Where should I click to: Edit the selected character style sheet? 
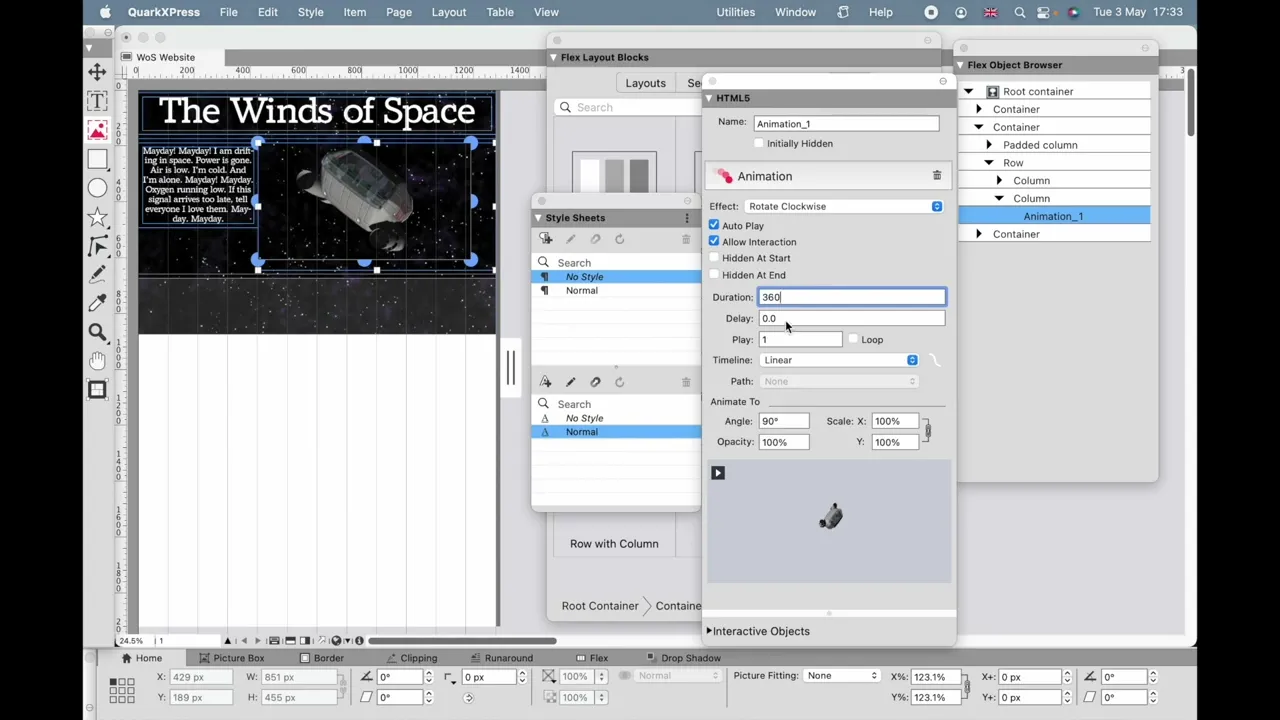tap(570, 382)
